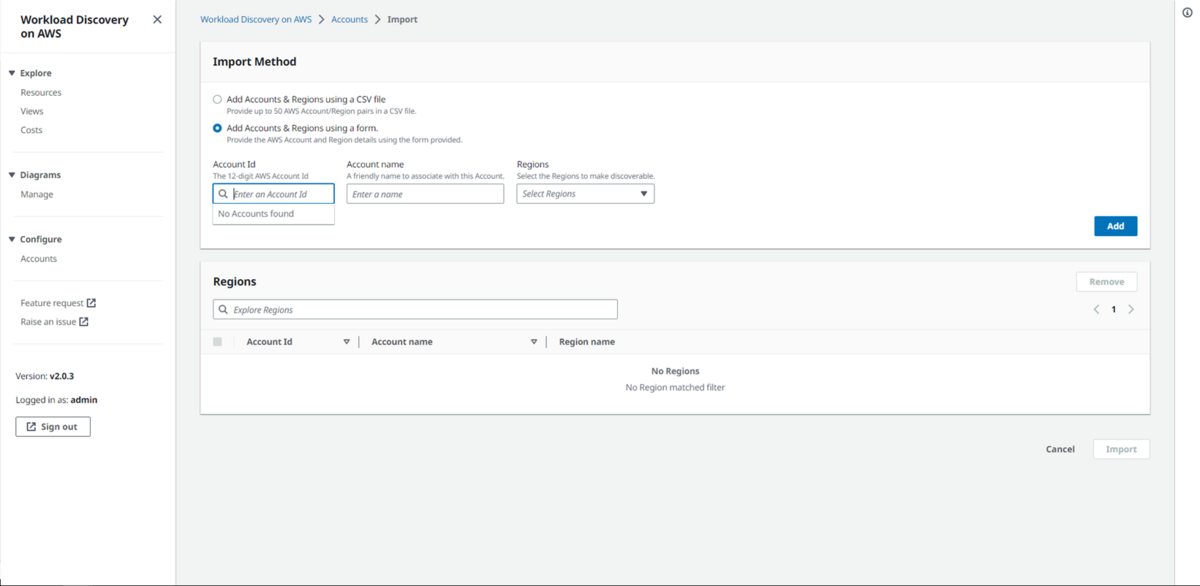Click the Remove button in Regions panel
The height and width of the screenshot is (586, 1200).
(1106, 282)
